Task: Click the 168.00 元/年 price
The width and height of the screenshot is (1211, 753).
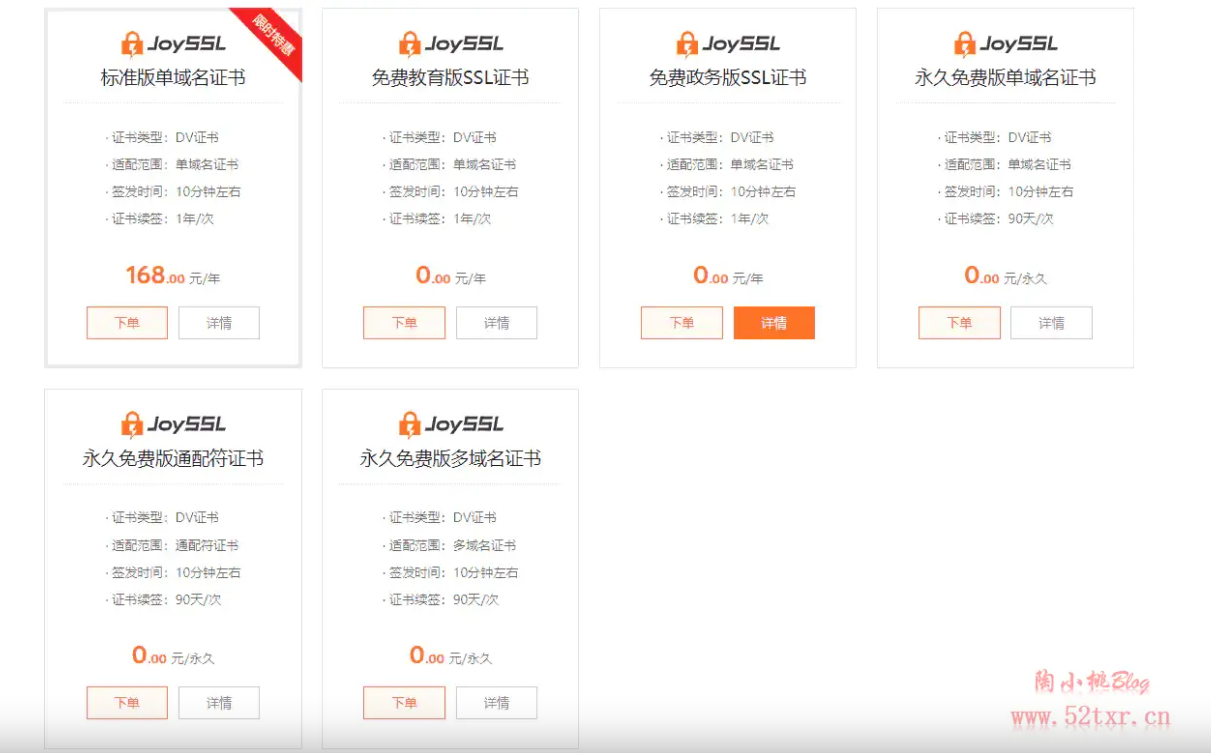Action: click(x=173, y=275)
